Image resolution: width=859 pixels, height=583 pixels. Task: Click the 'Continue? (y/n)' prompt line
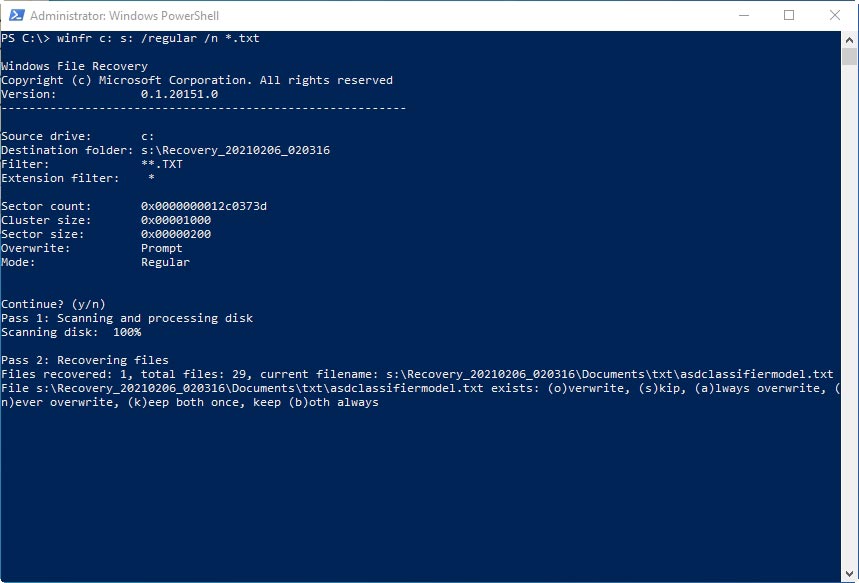(x=53, y=304)
